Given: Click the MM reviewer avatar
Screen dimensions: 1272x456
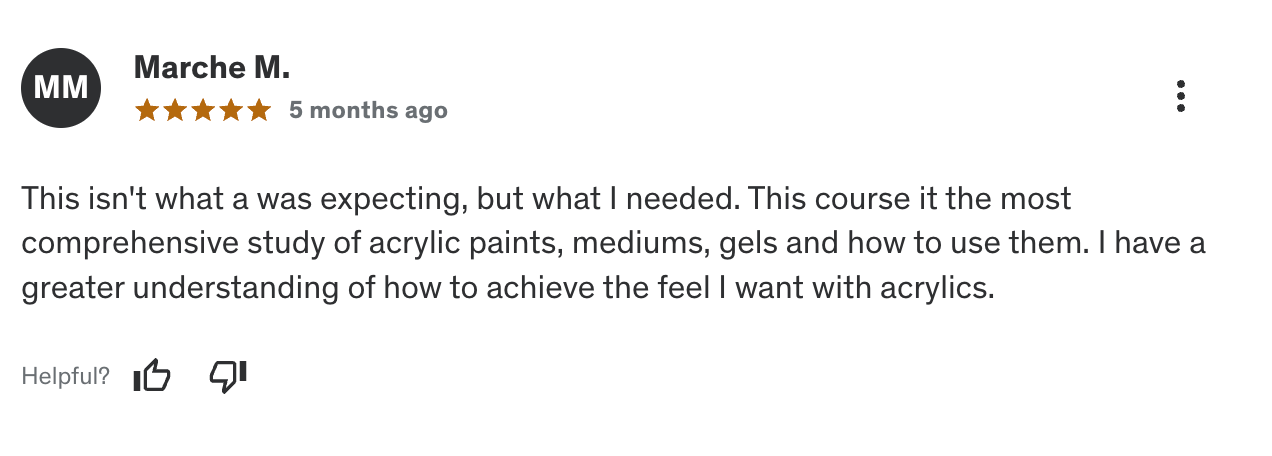Looking at the screenshot, I should (x=61, y=88).
